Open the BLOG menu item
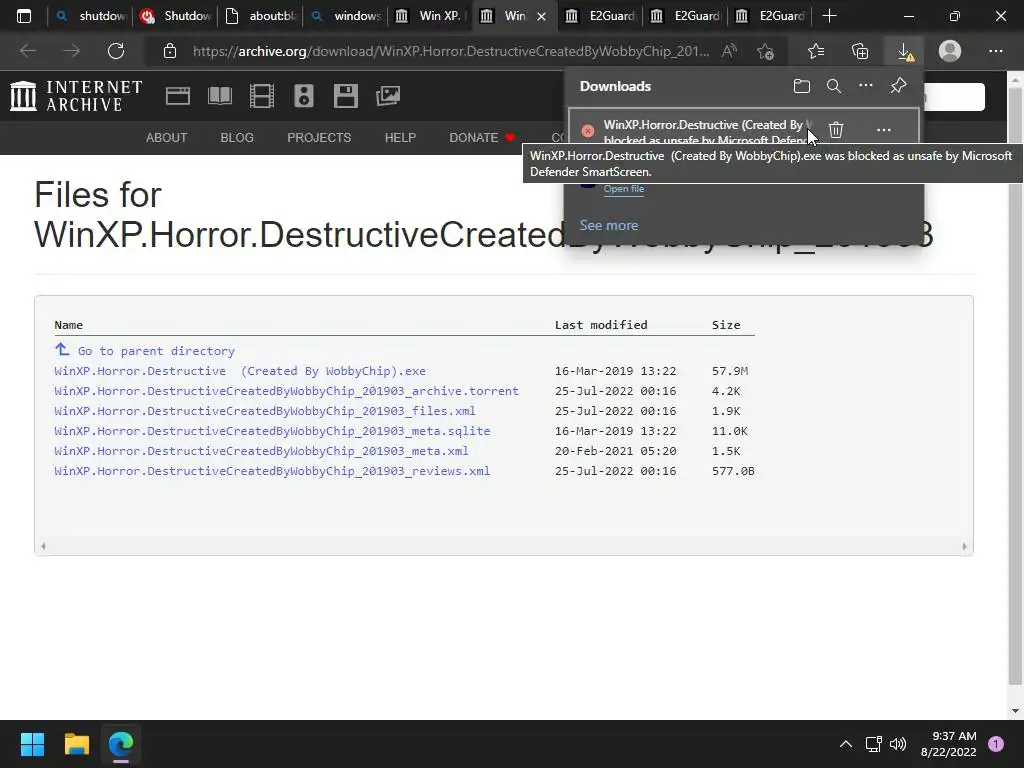1024x768 pixels. 237,138
